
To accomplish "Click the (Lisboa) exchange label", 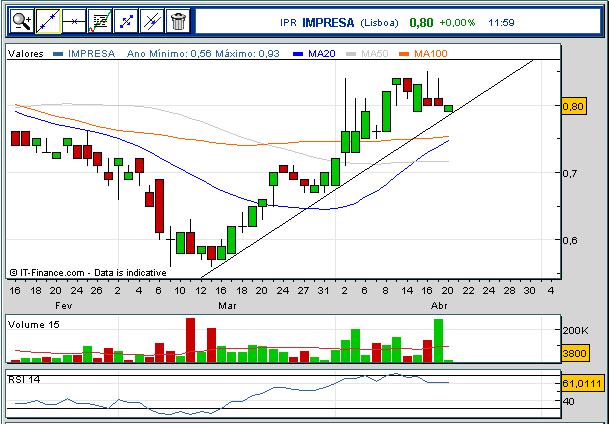I will pos(379,23).
